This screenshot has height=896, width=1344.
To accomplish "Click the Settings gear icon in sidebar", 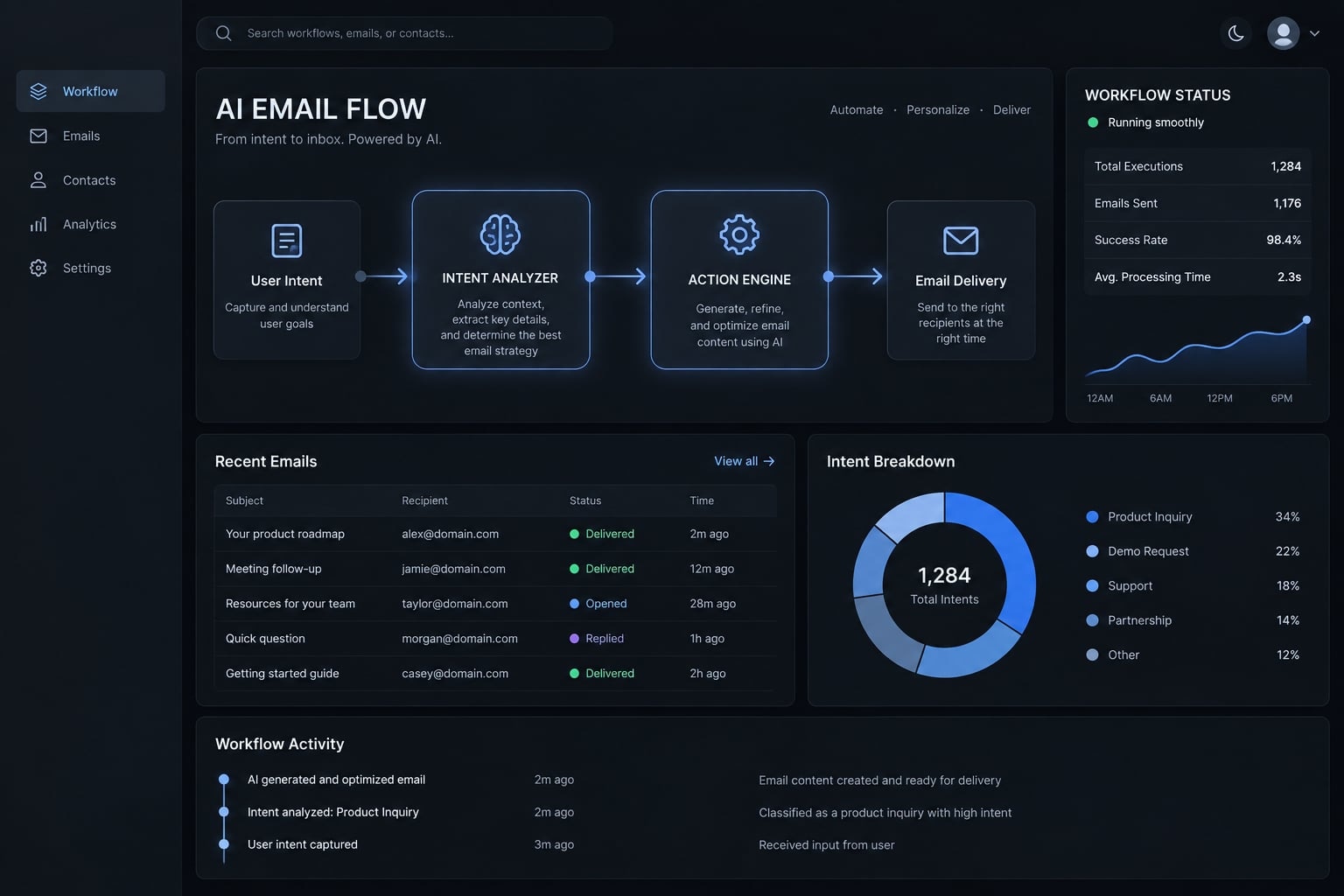I will [38, 268].
